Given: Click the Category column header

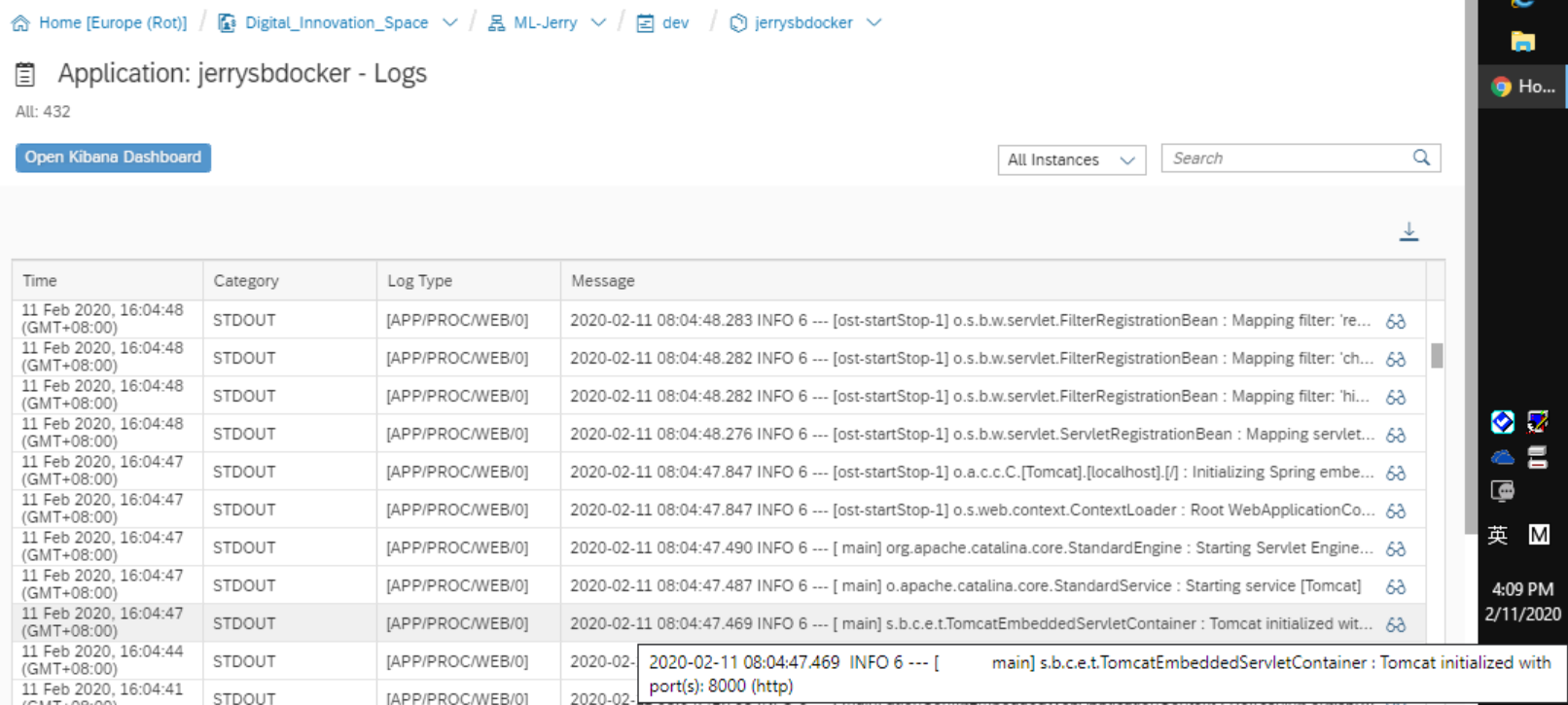Looking at the screenshot, I should [290, 280].
